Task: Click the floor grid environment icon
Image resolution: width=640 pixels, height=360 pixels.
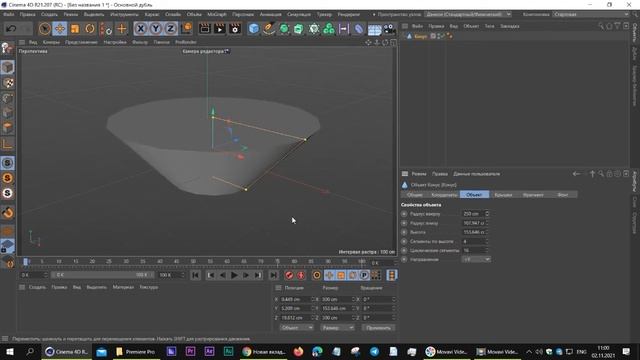Action: point(374,29)
